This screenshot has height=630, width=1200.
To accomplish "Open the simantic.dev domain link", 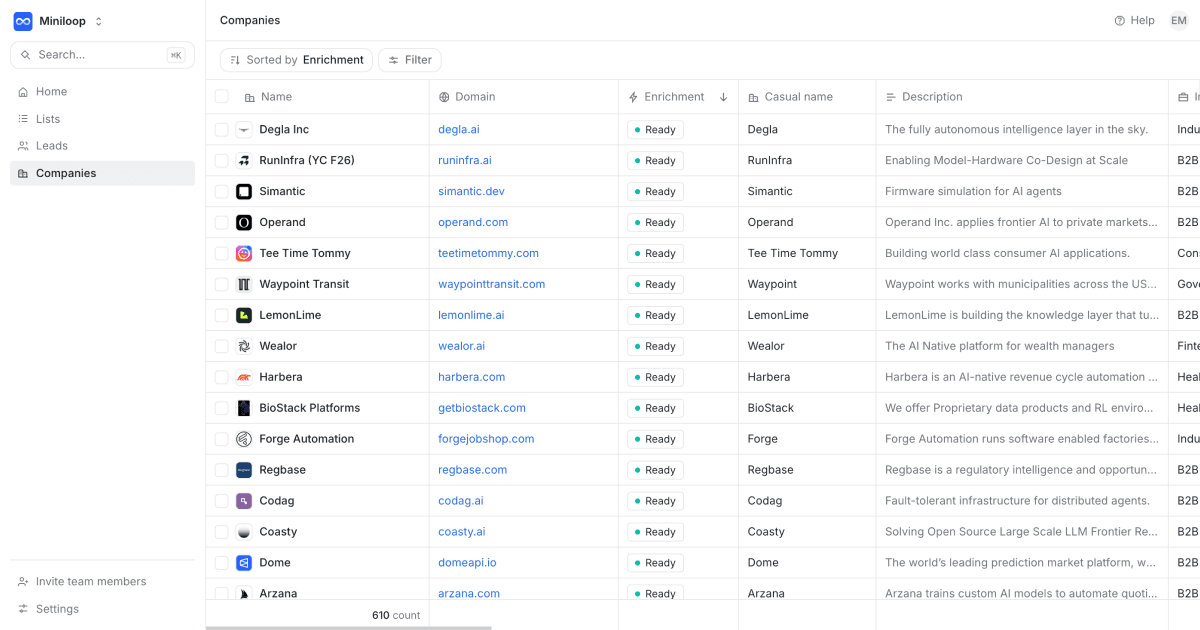I will tap(471, 192).
